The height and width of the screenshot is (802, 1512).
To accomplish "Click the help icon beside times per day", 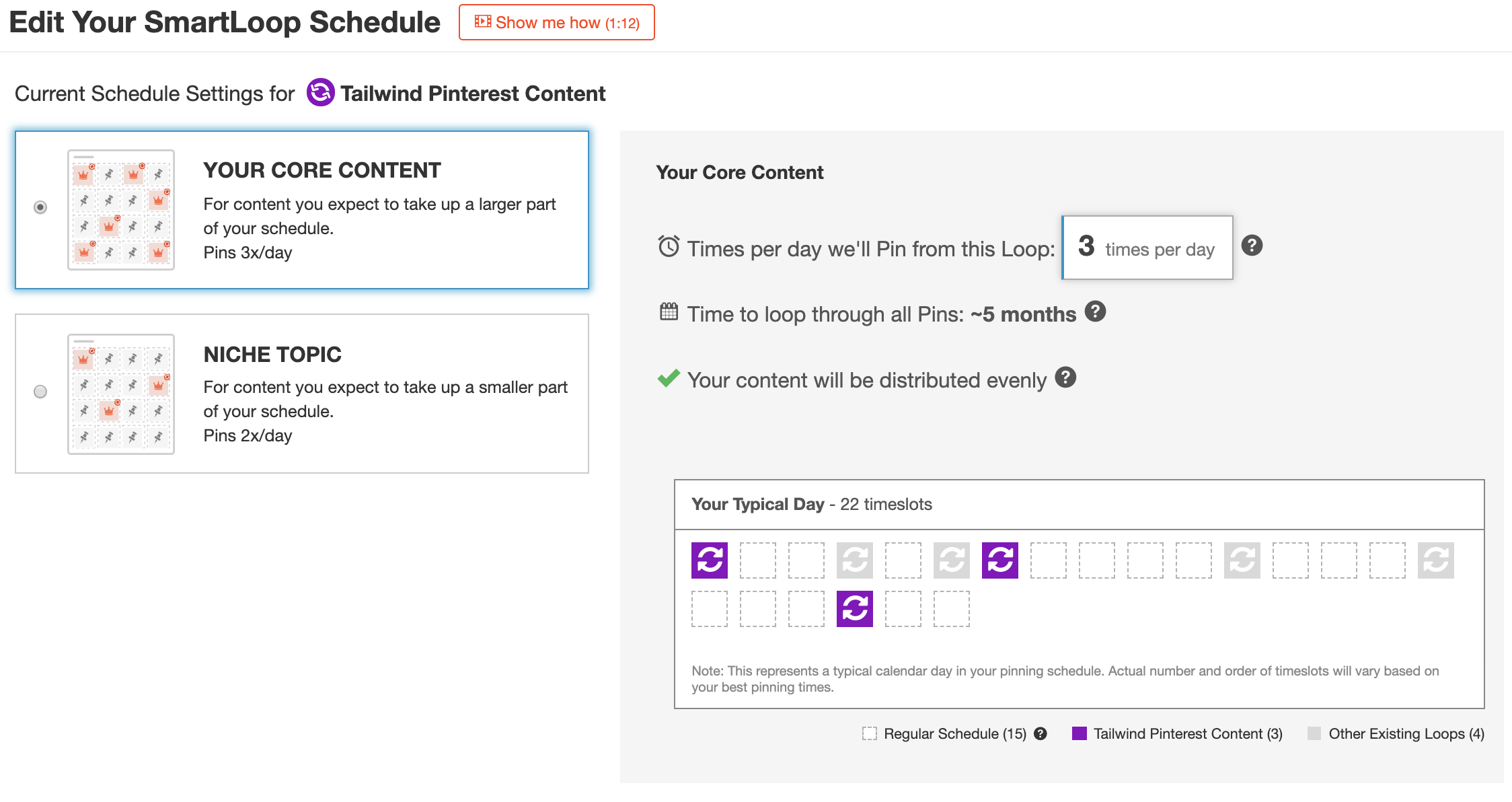I will [1252, 246].
